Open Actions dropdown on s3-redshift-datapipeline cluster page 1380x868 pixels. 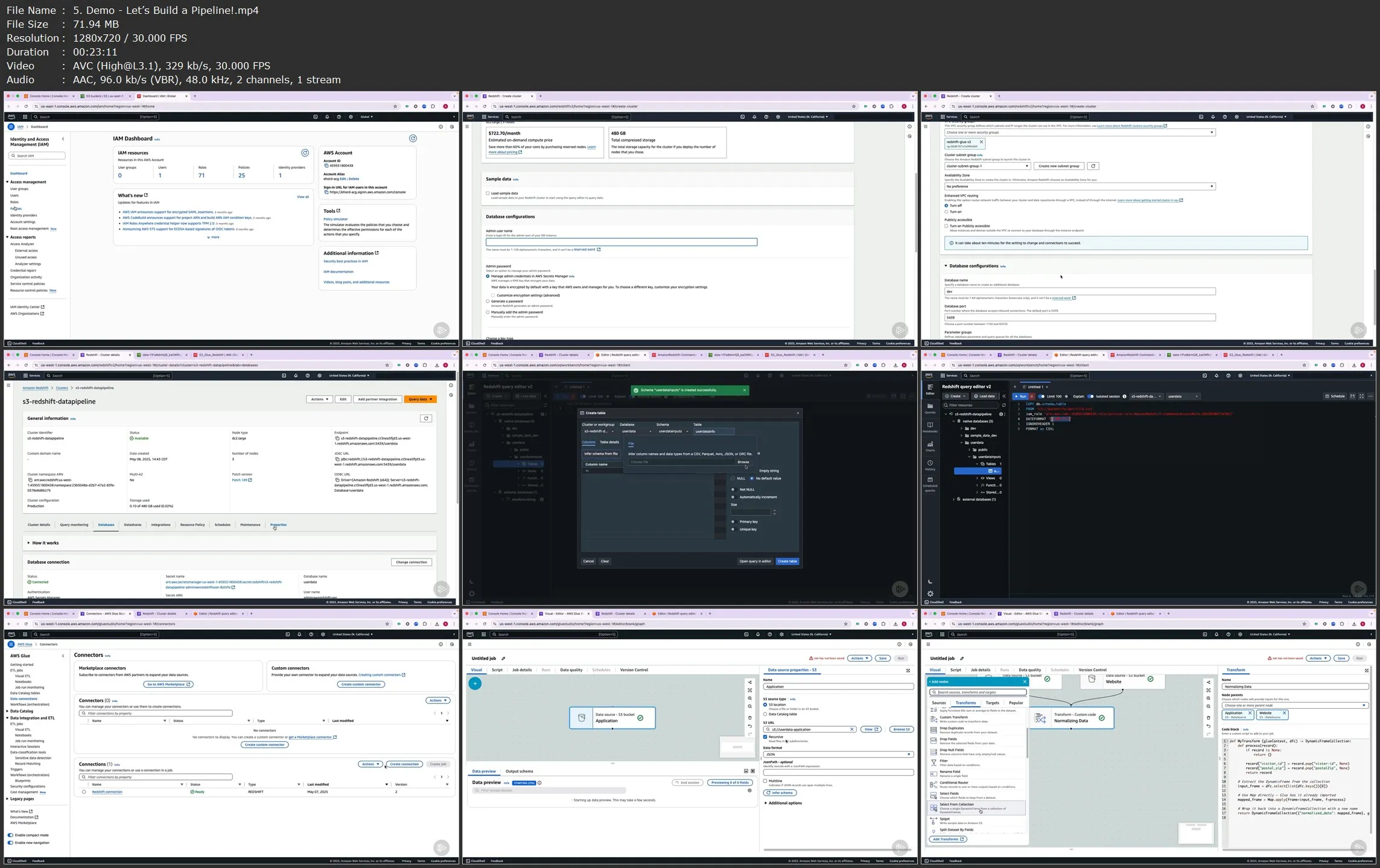[x=319, y=399]
